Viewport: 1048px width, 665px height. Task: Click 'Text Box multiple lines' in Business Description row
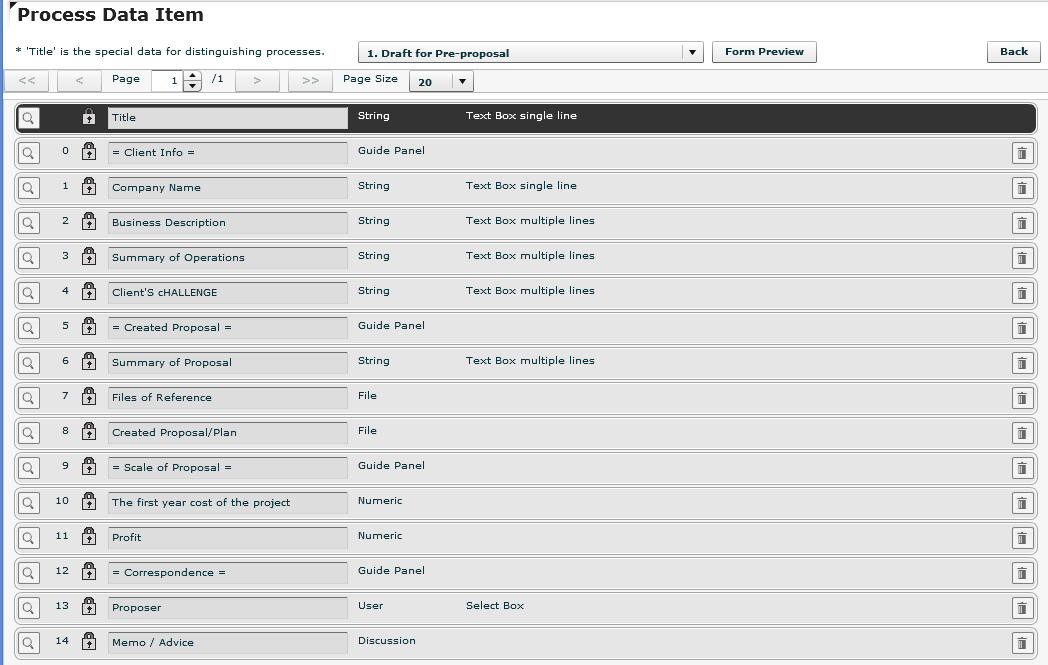tap(530, 221)
